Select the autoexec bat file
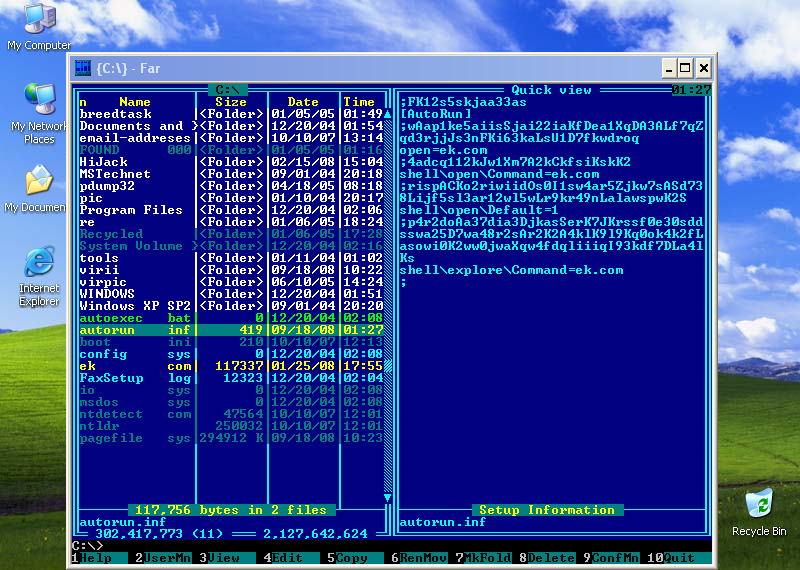The height and width of the screenshot is (570, 800). pos(231,318)
